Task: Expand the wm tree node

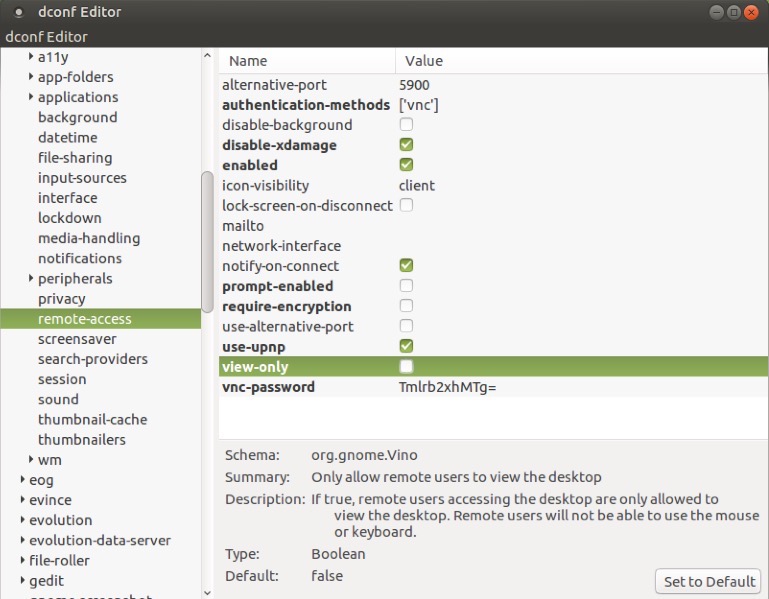Action: click(30, 460)
